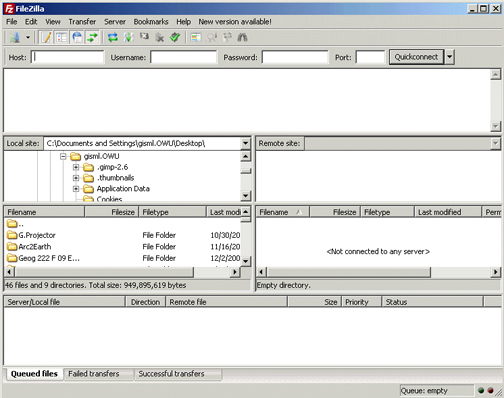Toggle the remote directory tree view
The width and height of the screenshot is (504, 398).
[77, 37]
